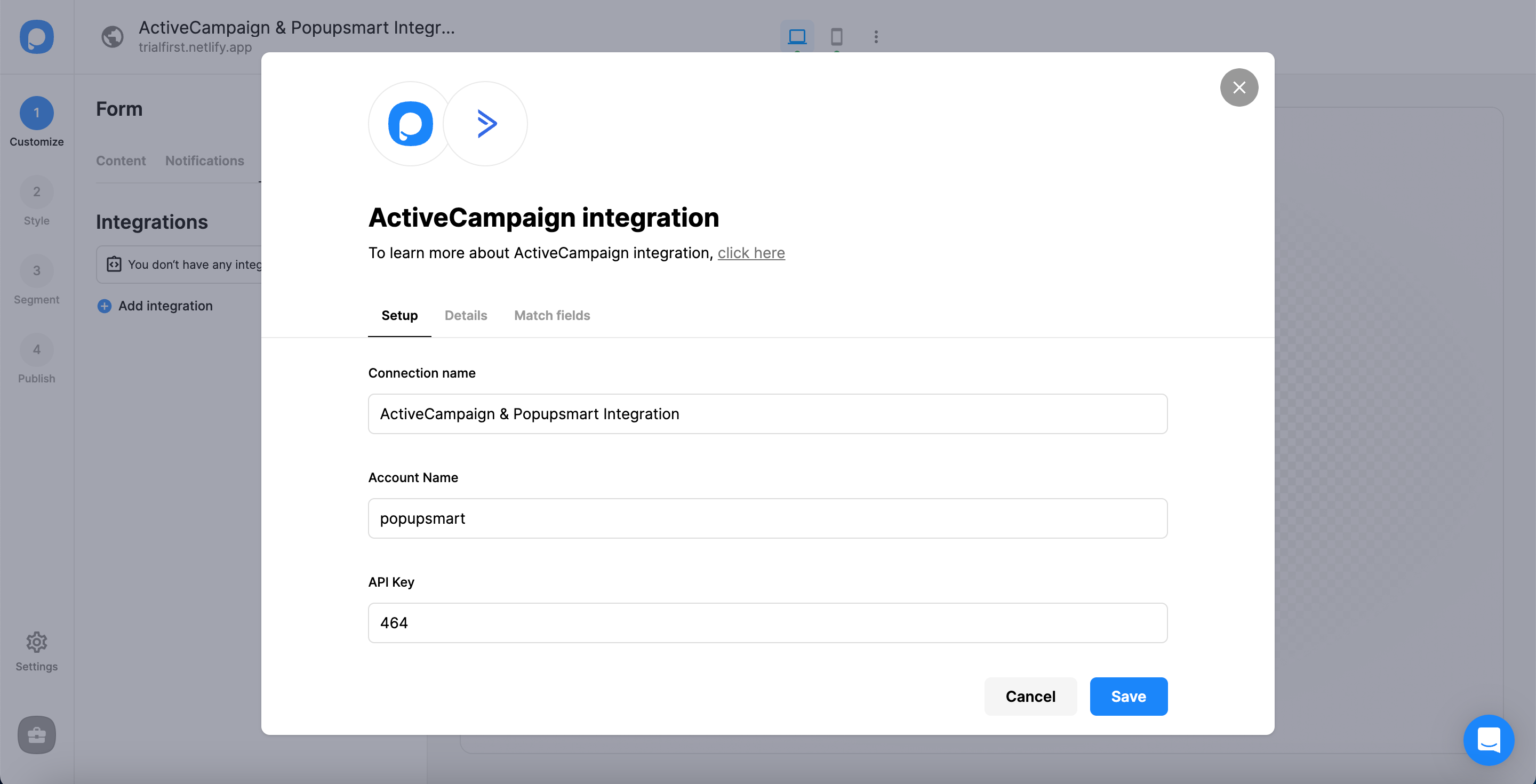Focus the Connection name input field

coord(767,414)
